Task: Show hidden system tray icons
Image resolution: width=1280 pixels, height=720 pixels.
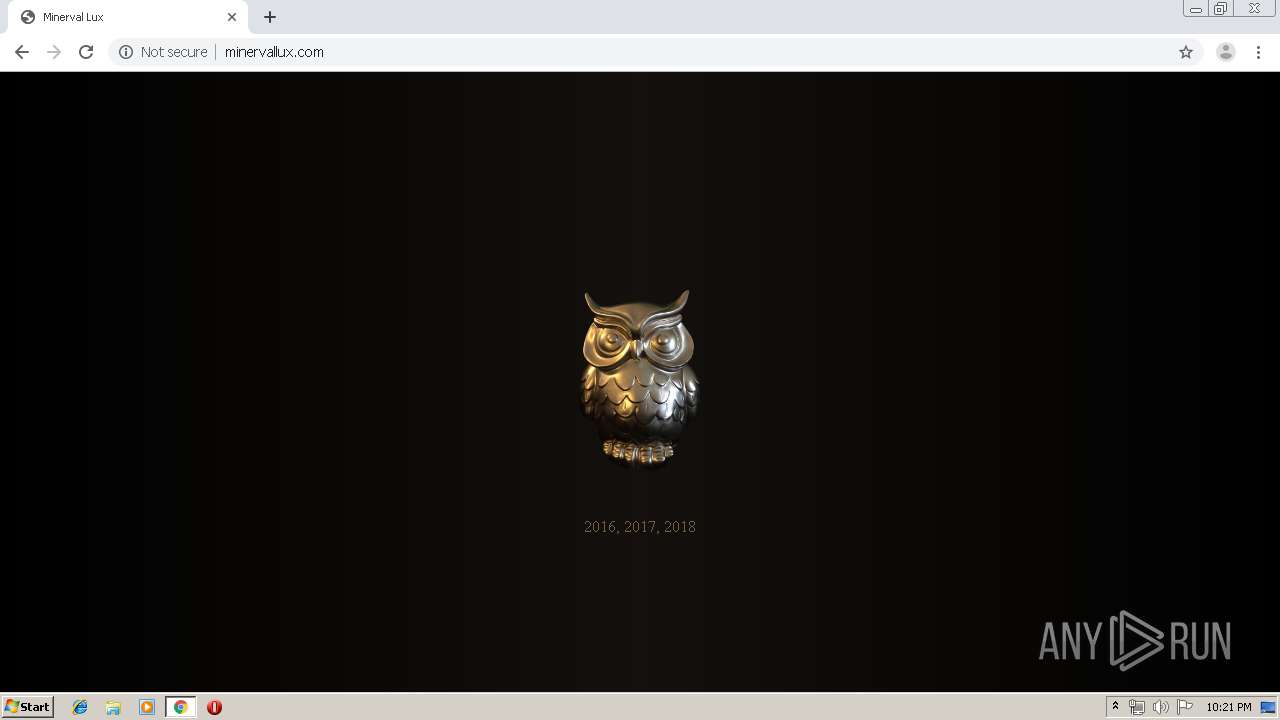Action: (1115, 707)
